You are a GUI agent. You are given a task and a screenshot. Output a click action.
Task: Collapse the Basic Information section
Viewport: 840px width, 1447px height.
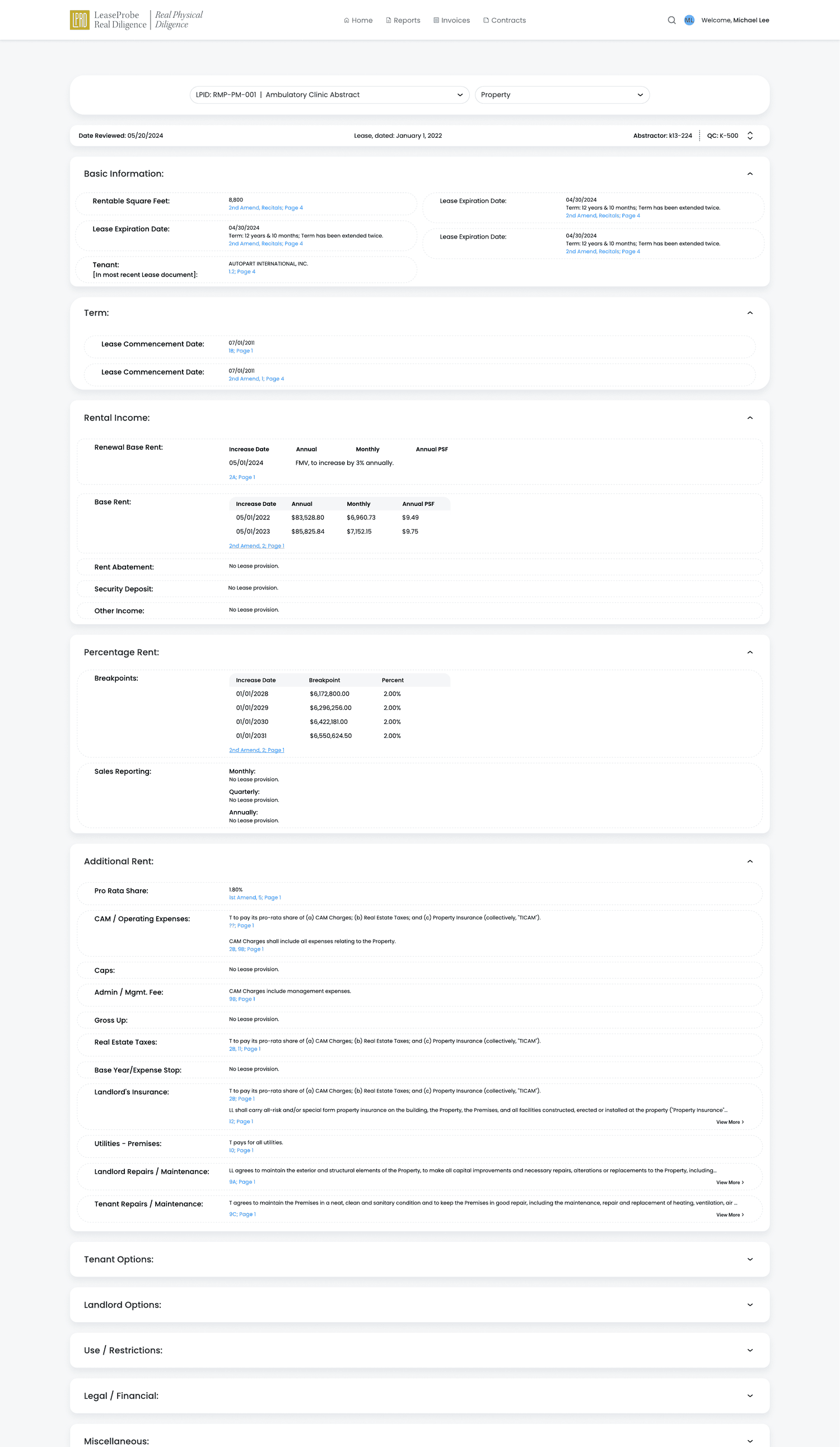coord(750,174)
